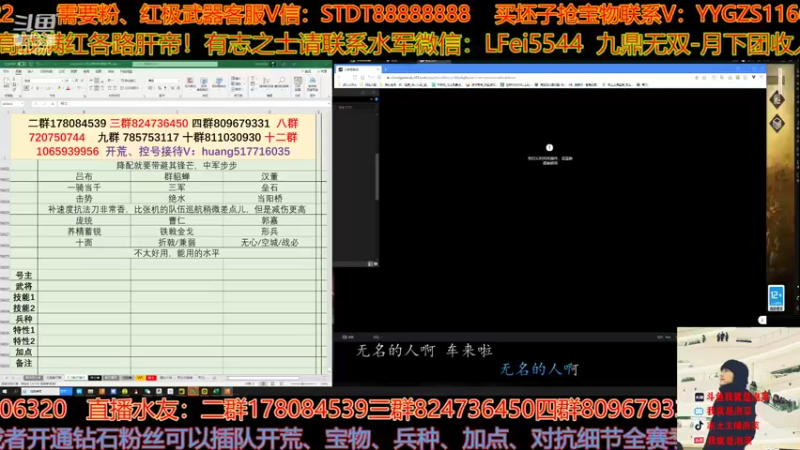Click the row label 兵种
Screen dimensions: 800x450
point(24,319)
